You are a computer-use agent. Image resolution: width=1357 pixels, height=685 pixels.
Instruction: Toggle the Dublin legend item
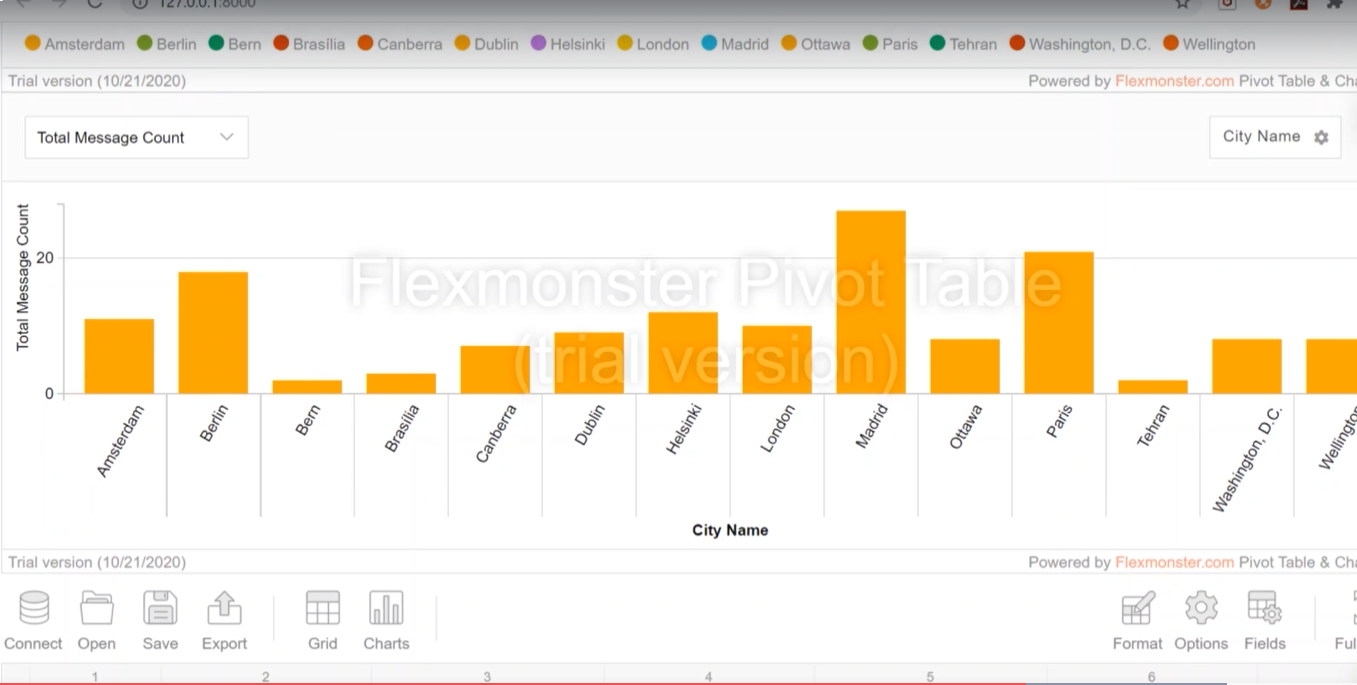486,44
